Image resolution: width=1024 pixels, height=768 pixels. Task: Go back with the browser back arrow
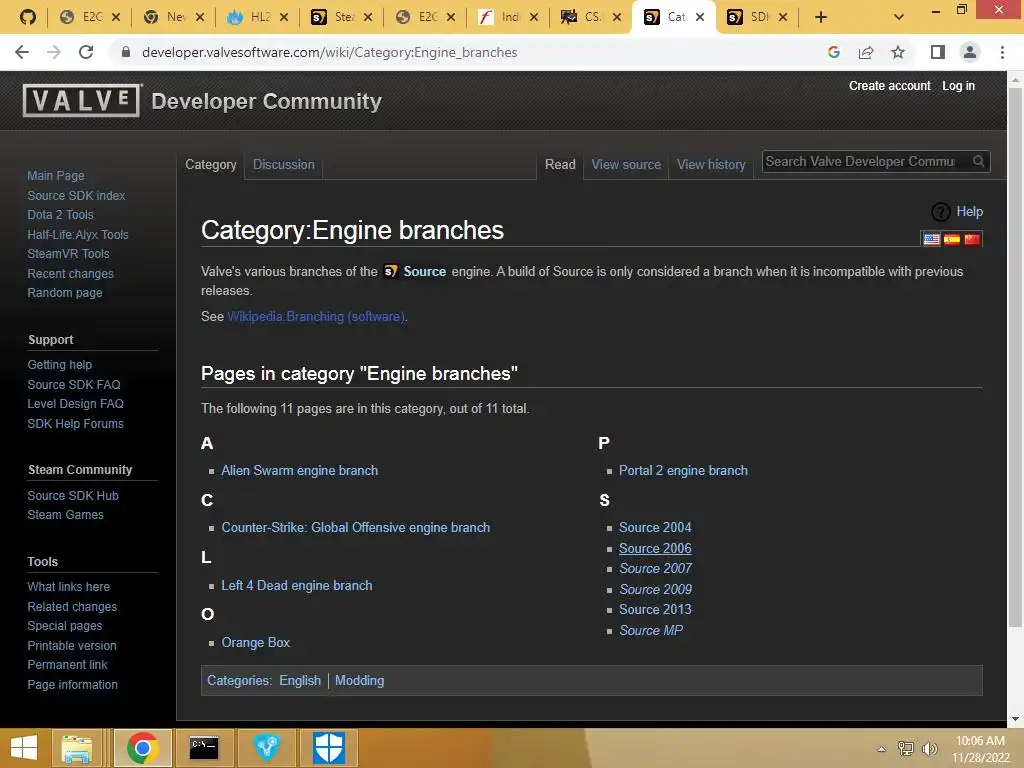click(x=22, y=52)
